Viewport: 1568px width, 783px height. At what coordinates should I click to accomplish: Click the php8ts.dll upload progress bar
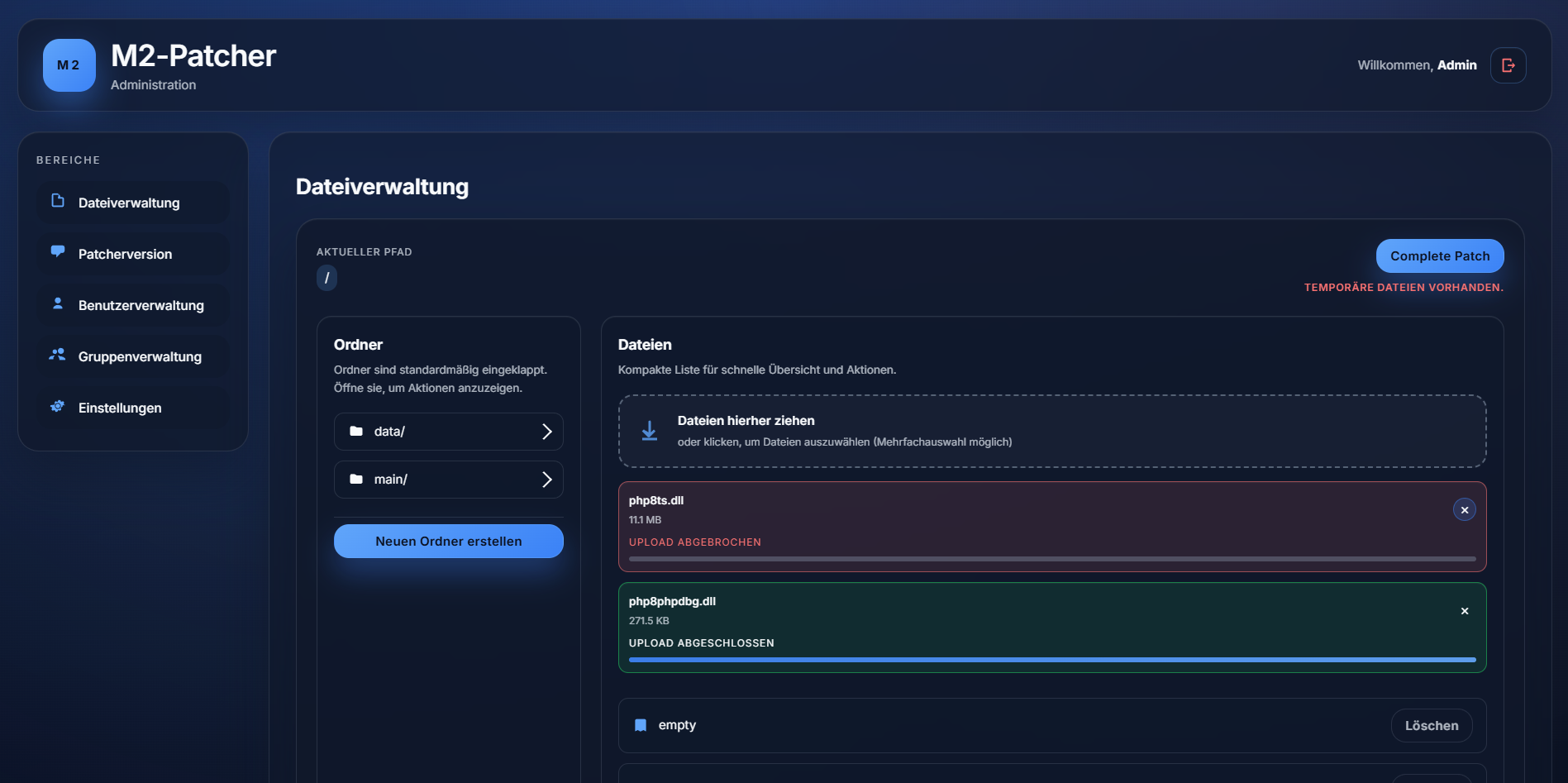pos(1052,559)
